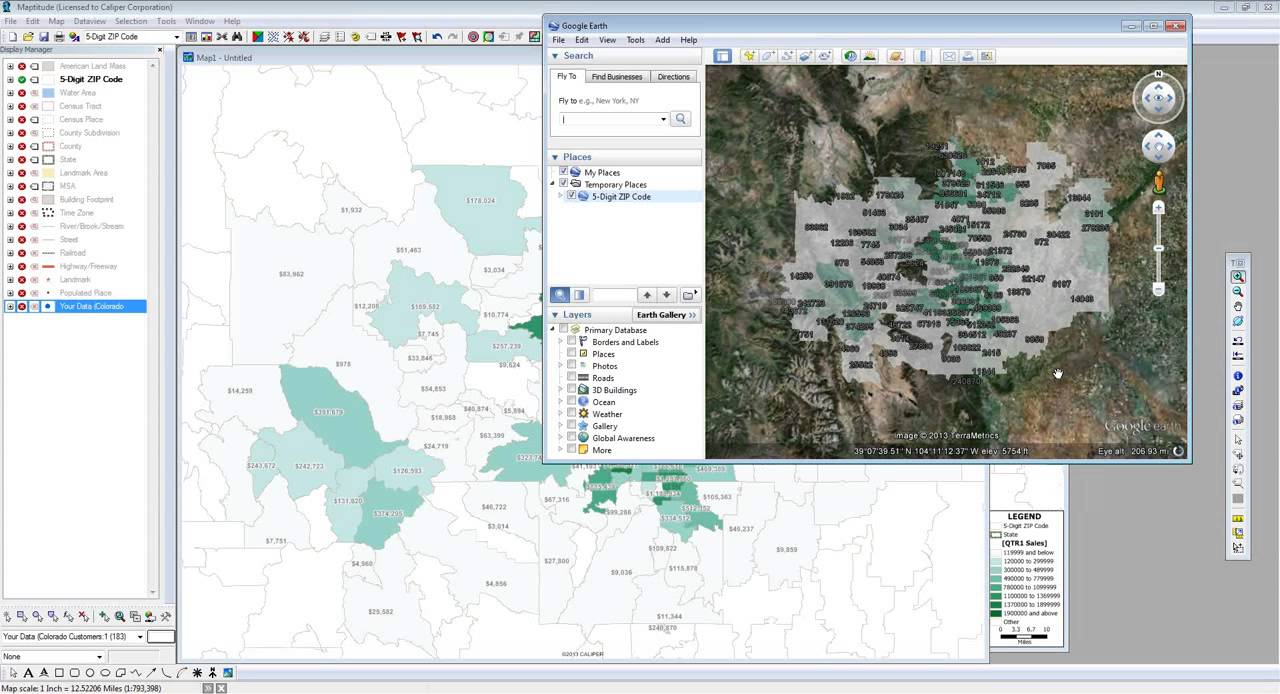
Task: Click the New file icon in Maptitude toolbar
Action: 12,37
